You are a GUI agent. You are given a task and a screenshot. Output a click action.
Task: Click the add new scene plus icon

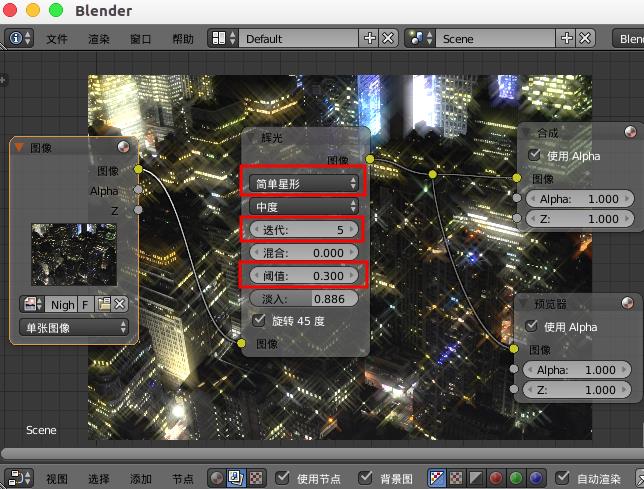point(569,38)
